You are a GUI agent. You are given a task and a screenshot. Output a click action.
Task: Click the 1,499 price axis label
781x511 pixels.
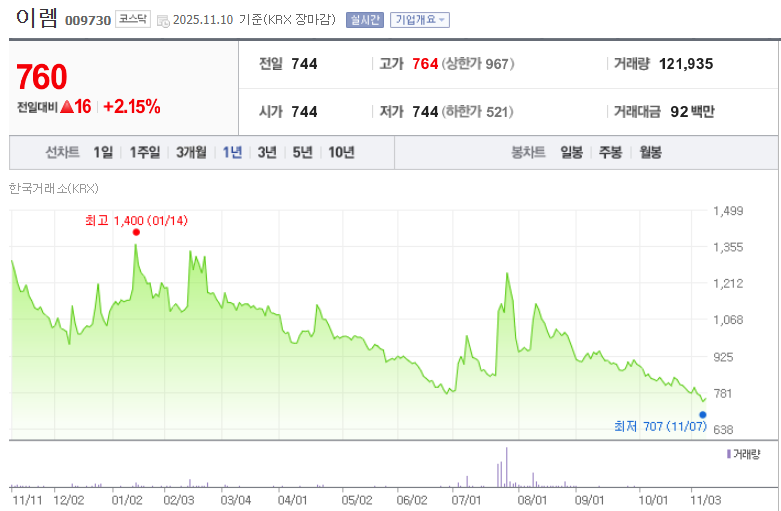point(728,211)
